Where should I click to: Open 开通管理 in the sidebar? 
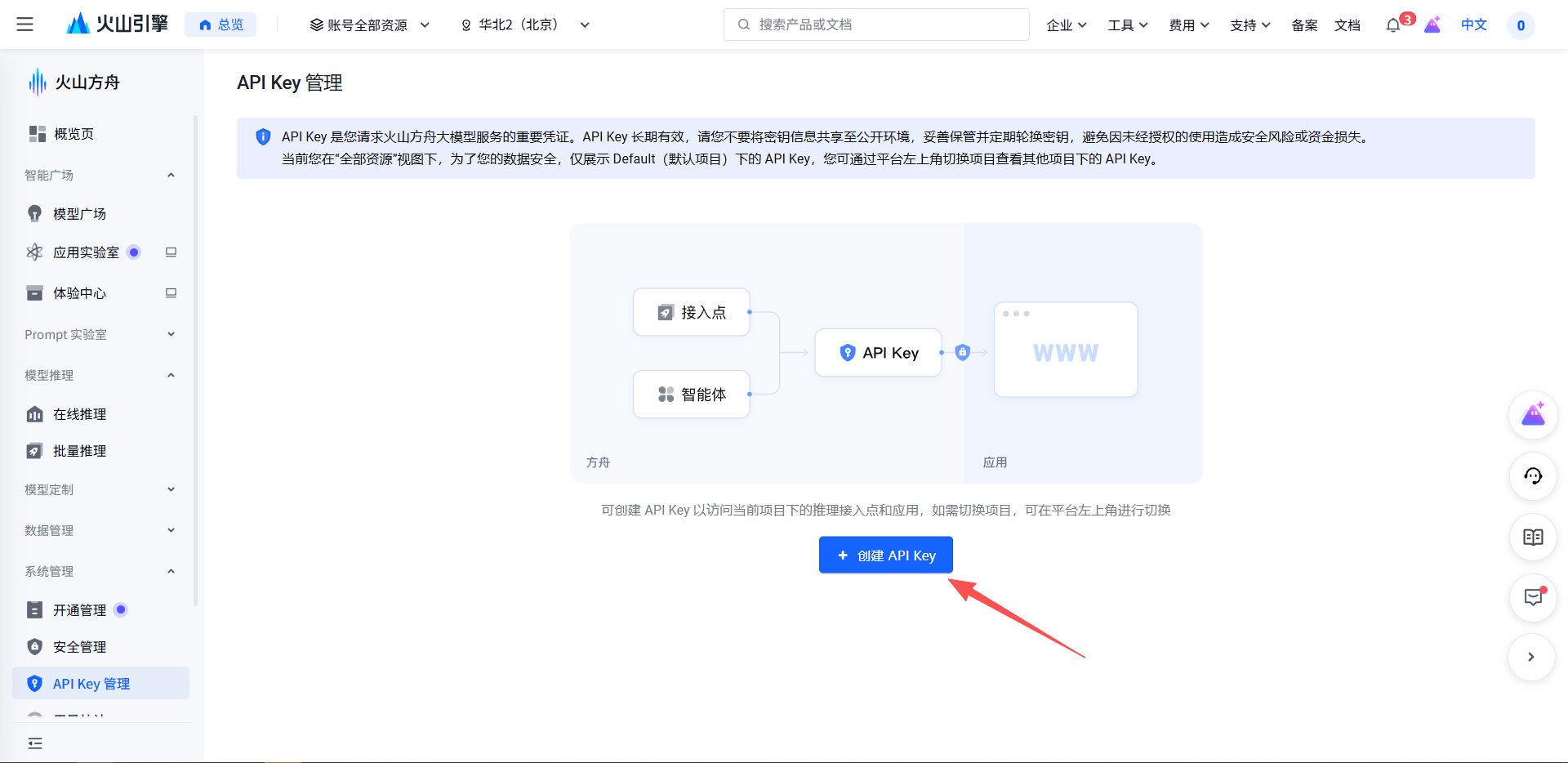(x=79, y=610)
